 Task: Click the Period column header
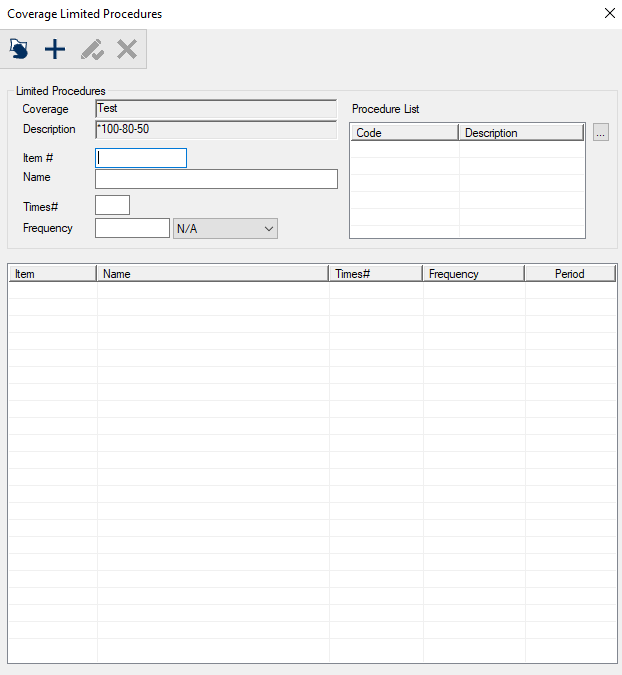click(x=569, y=274)
